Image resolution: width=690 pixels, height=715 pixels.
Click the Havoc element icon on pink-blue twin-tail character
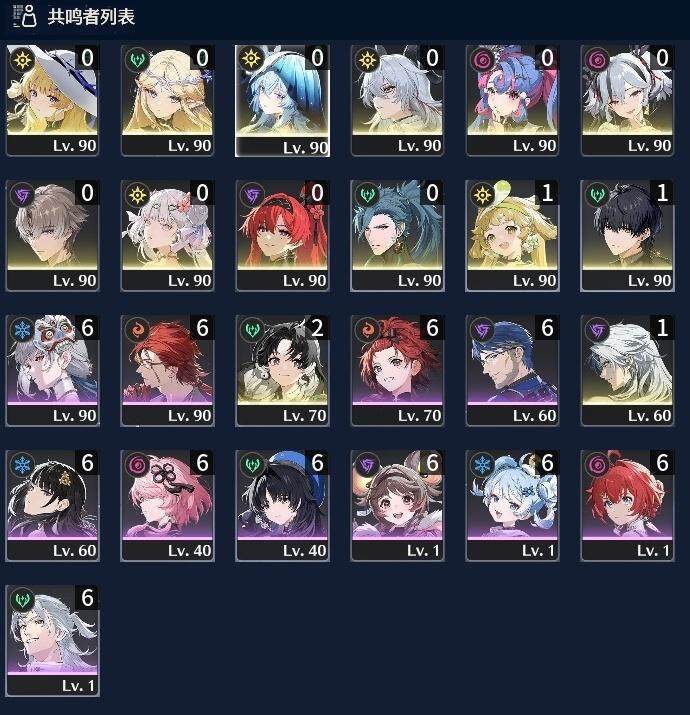coord(482,60)
